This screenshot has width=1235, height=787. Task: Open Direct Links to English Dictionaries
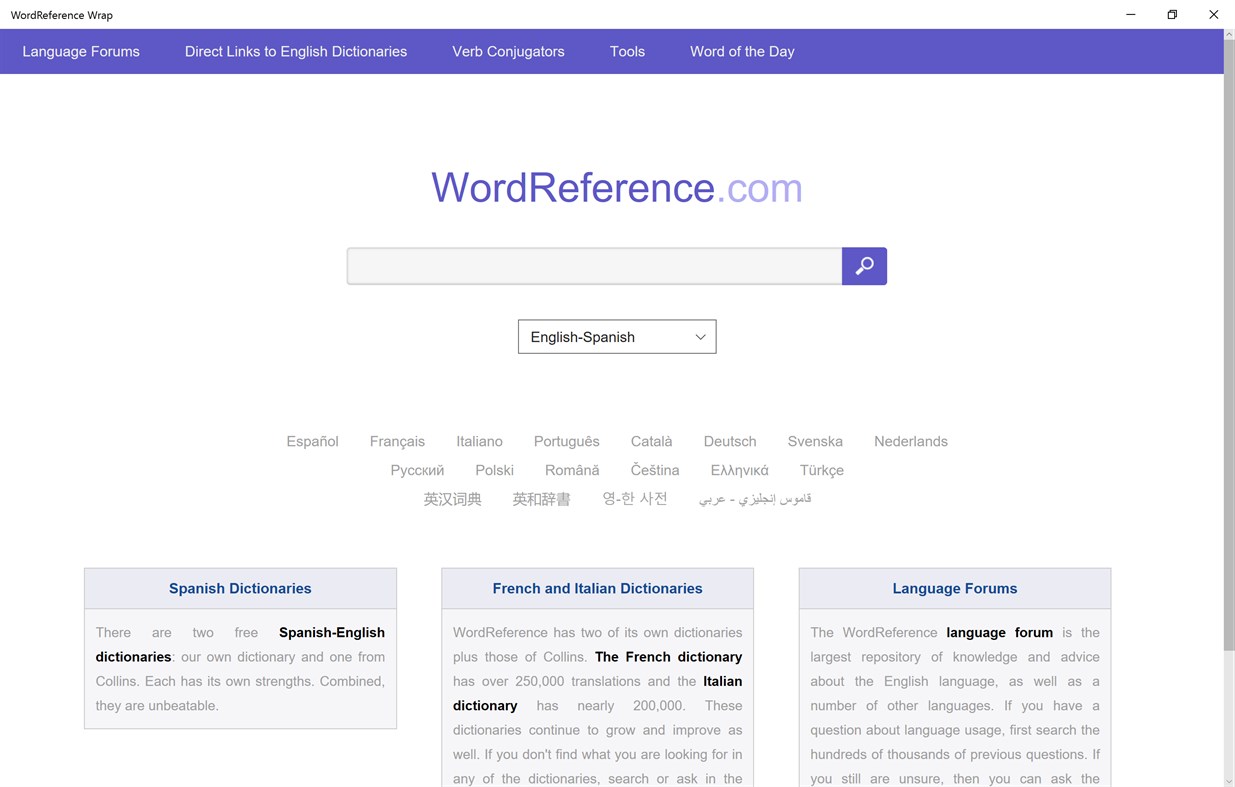click(295, 51)
